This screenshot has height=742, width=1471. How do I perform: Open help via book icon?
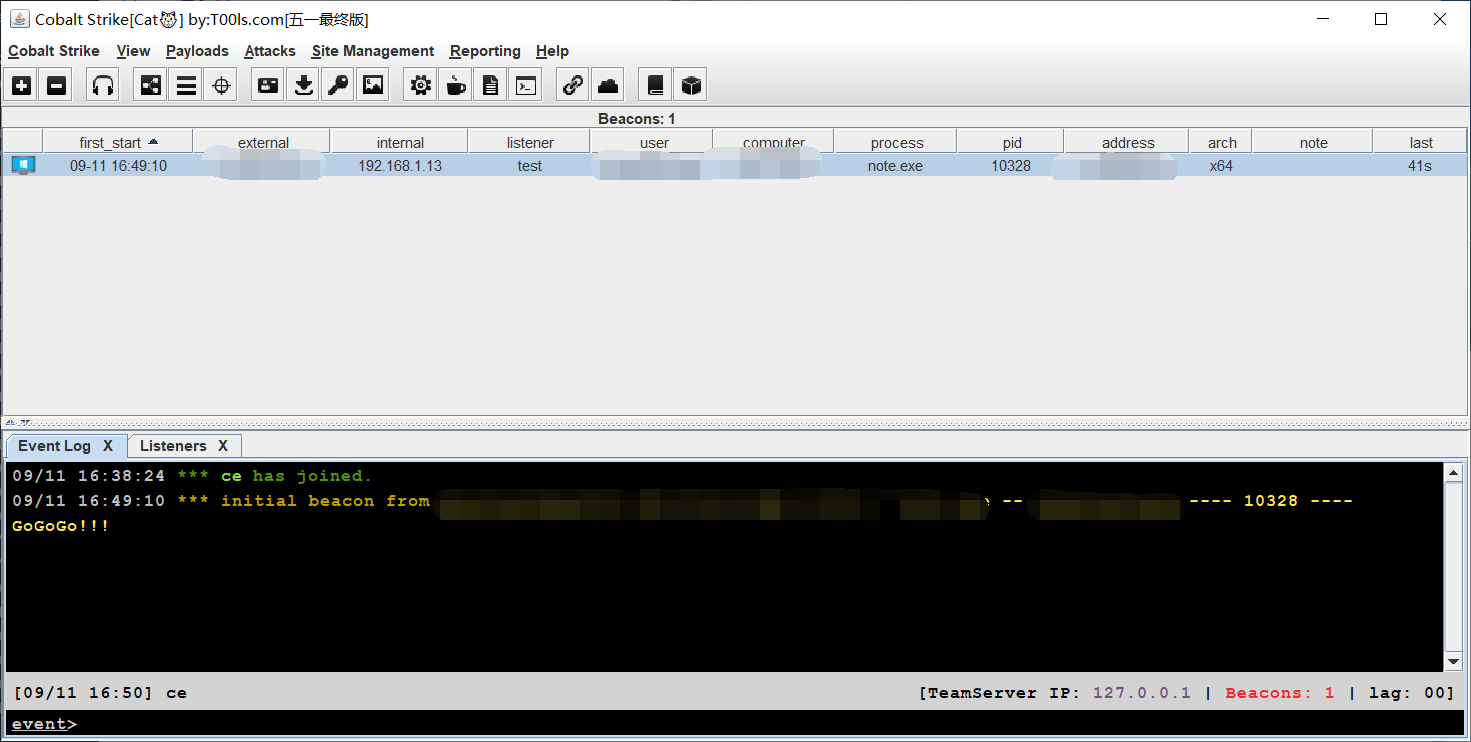(x=655, y=86)
